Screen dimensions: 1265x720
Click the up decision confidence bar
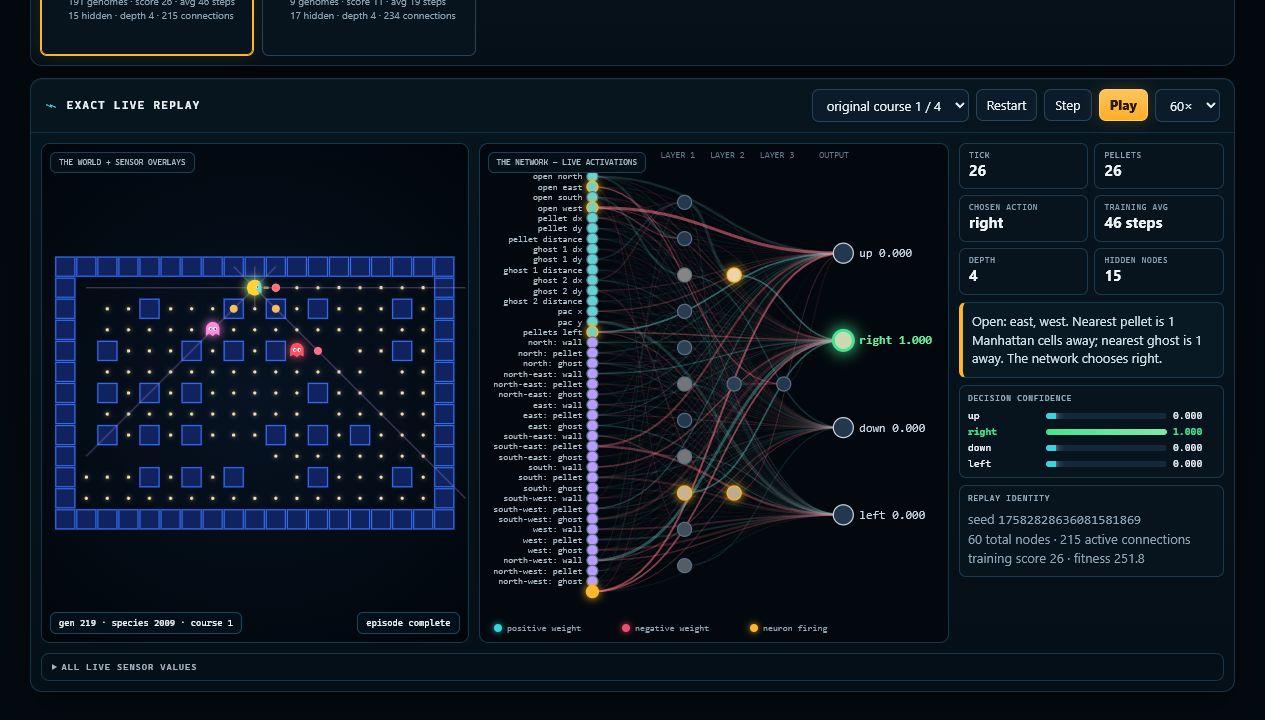[1106, 416]
